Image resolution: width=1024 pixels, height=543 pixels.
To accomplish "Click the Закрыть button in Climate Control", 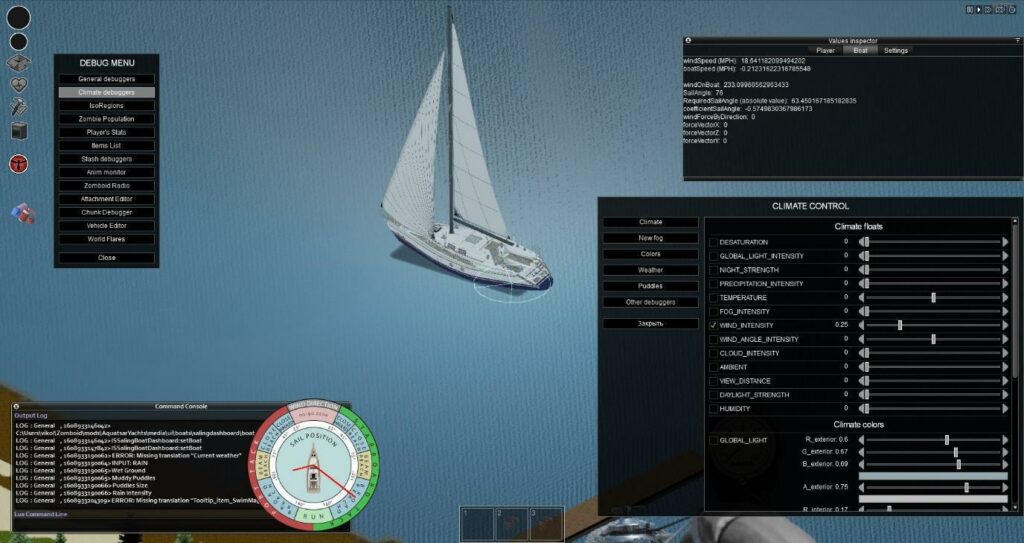I will [650, 323].
